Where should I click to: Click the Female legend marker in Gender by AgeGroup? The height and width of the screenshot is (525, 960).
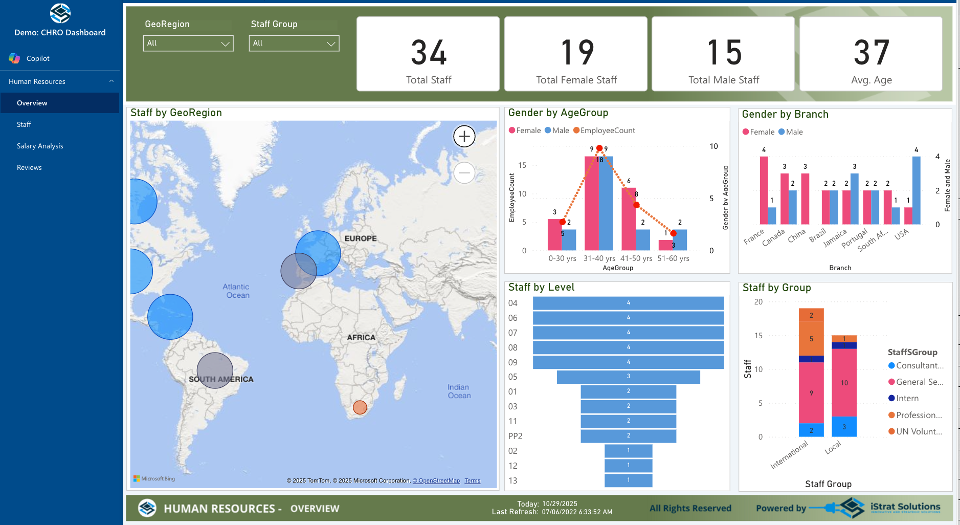(x=512, y=130)
